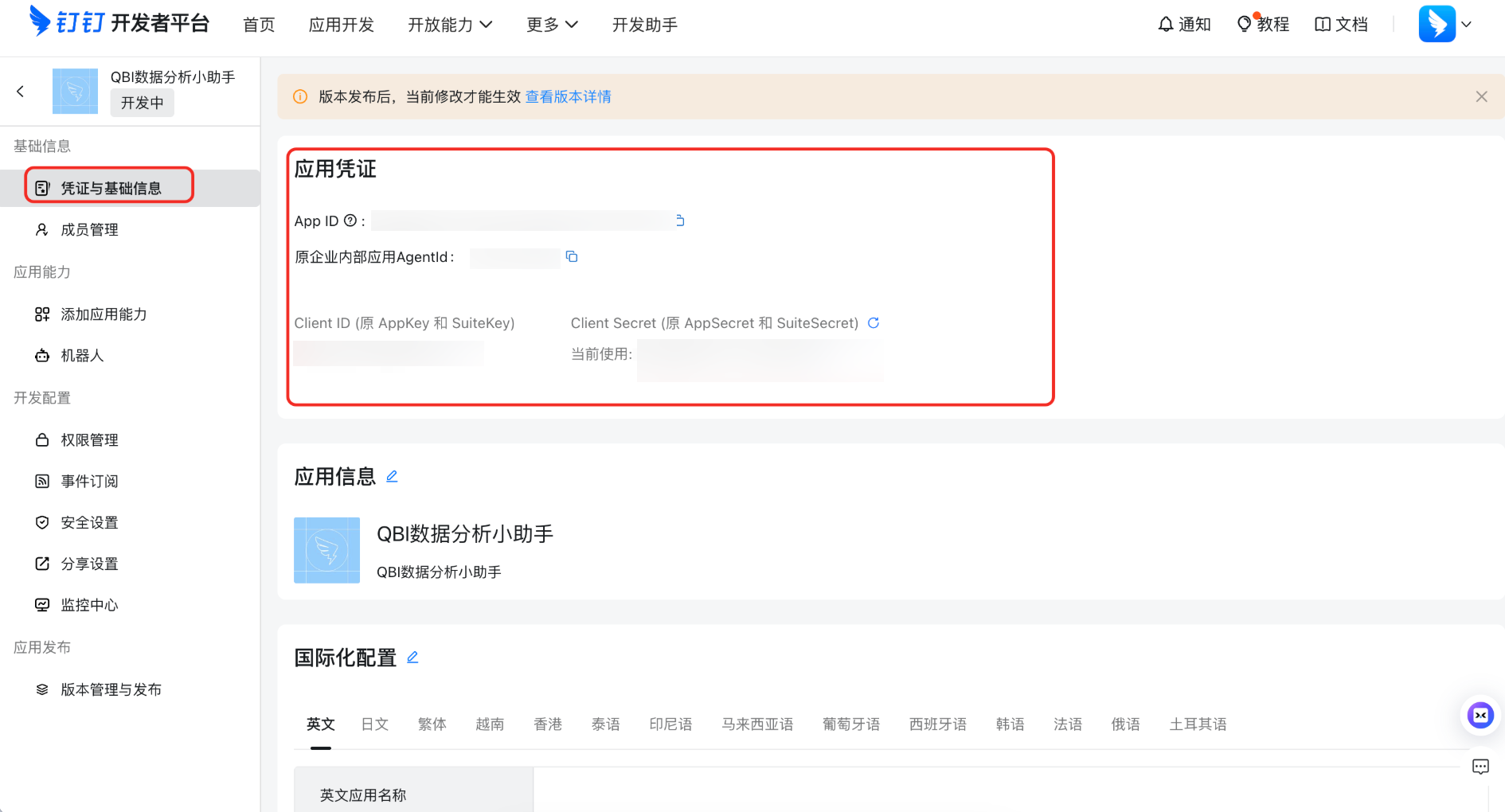Image resolution: width=1505 pixels, height=812 pixels.
Task: Expand the account dropdown arrow
Action: tap(1466, 25)
